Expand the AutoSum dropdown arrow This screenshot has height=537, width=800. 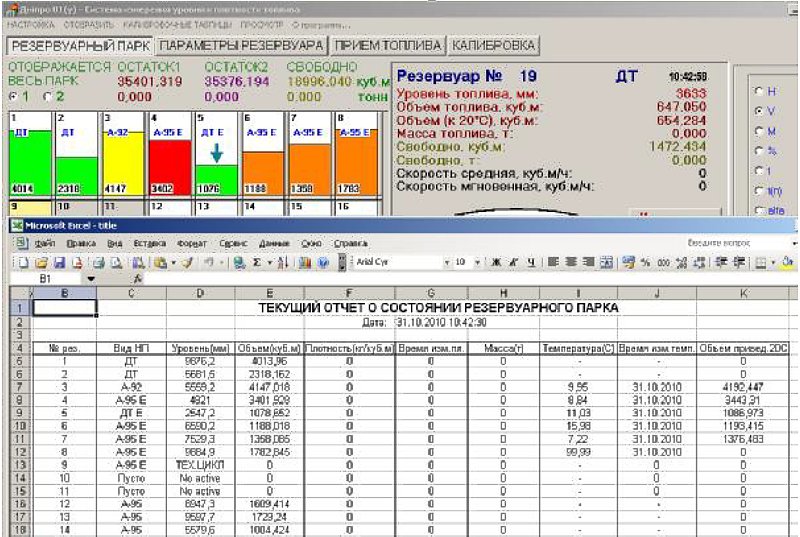[x=269, y=263]
